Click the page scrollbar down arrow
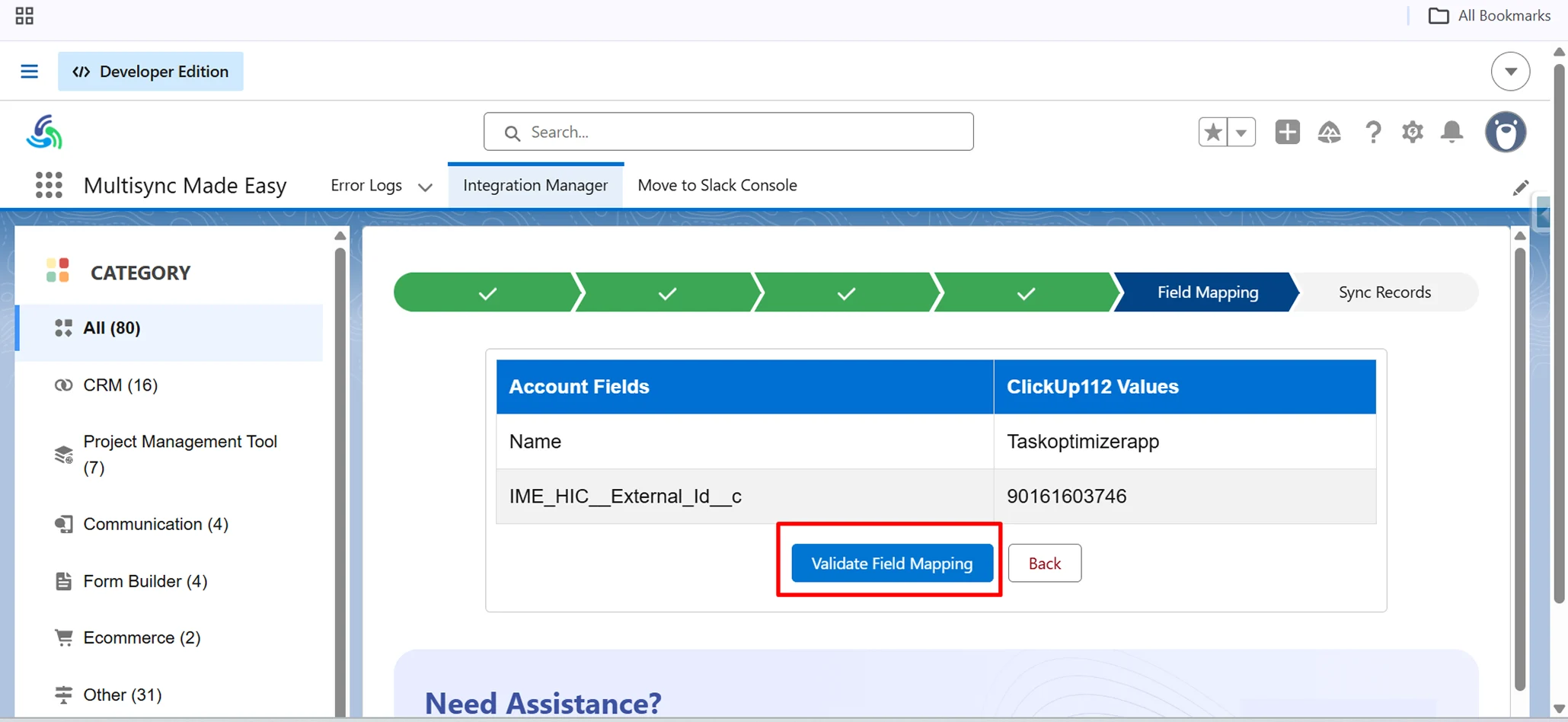The width and height of the screenshot is (1568, 722). pos(1559,708)
